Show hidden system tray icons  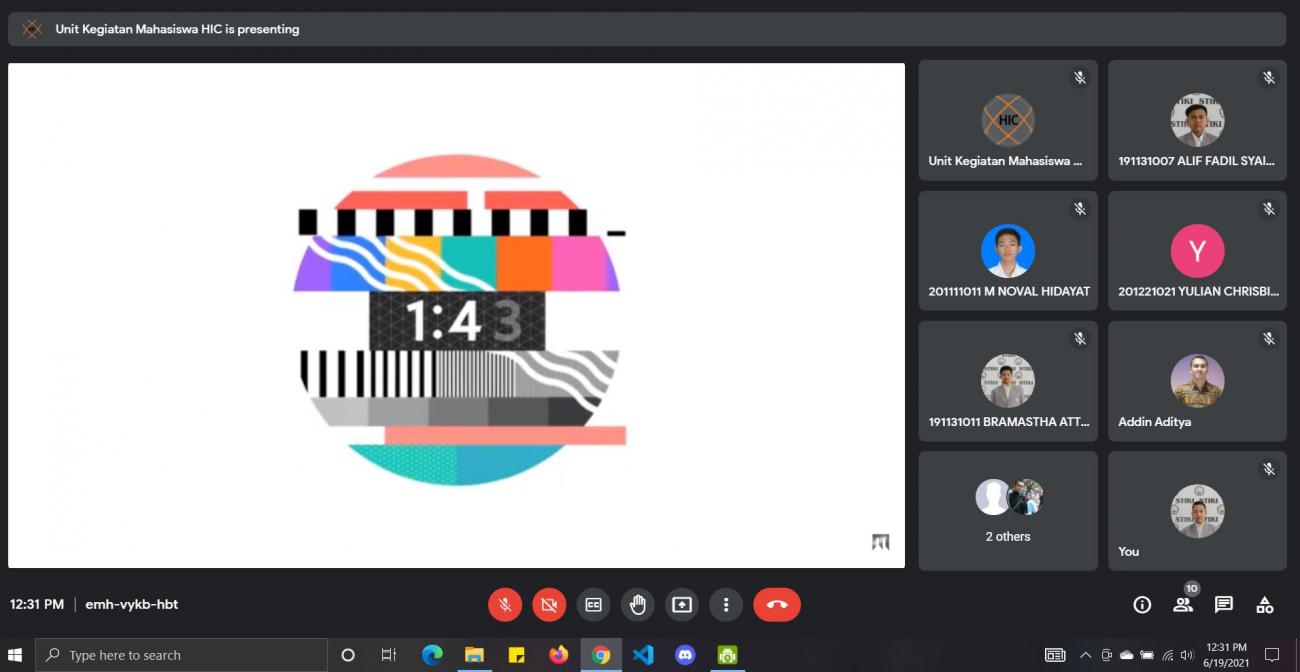[1085, 655]
